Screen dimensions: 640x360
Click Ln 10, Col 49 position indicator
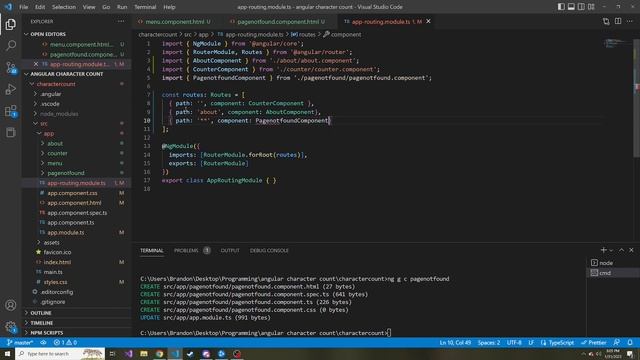point(455,342)
